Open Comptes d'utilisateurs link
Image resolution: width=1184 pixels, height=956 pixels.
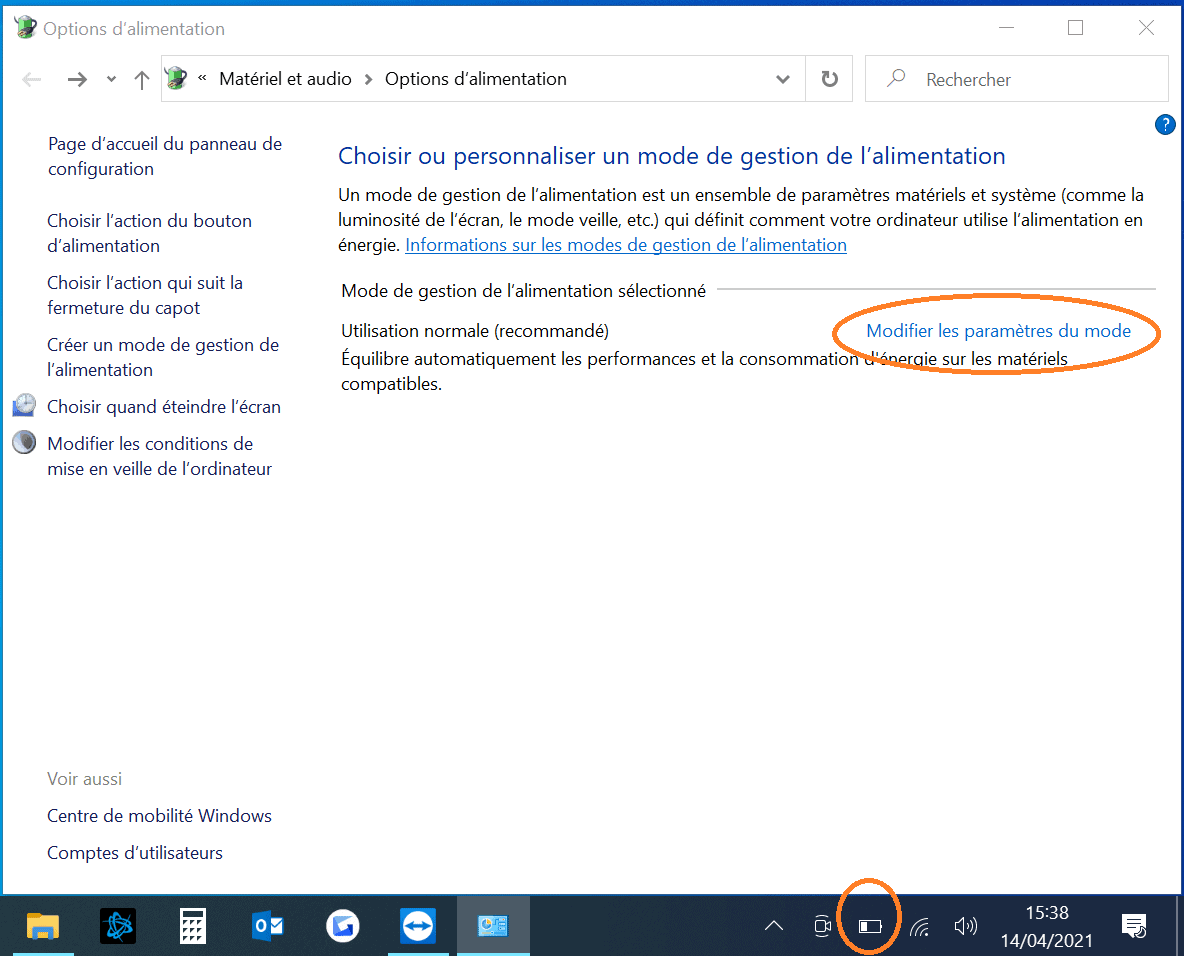[135, 853]
